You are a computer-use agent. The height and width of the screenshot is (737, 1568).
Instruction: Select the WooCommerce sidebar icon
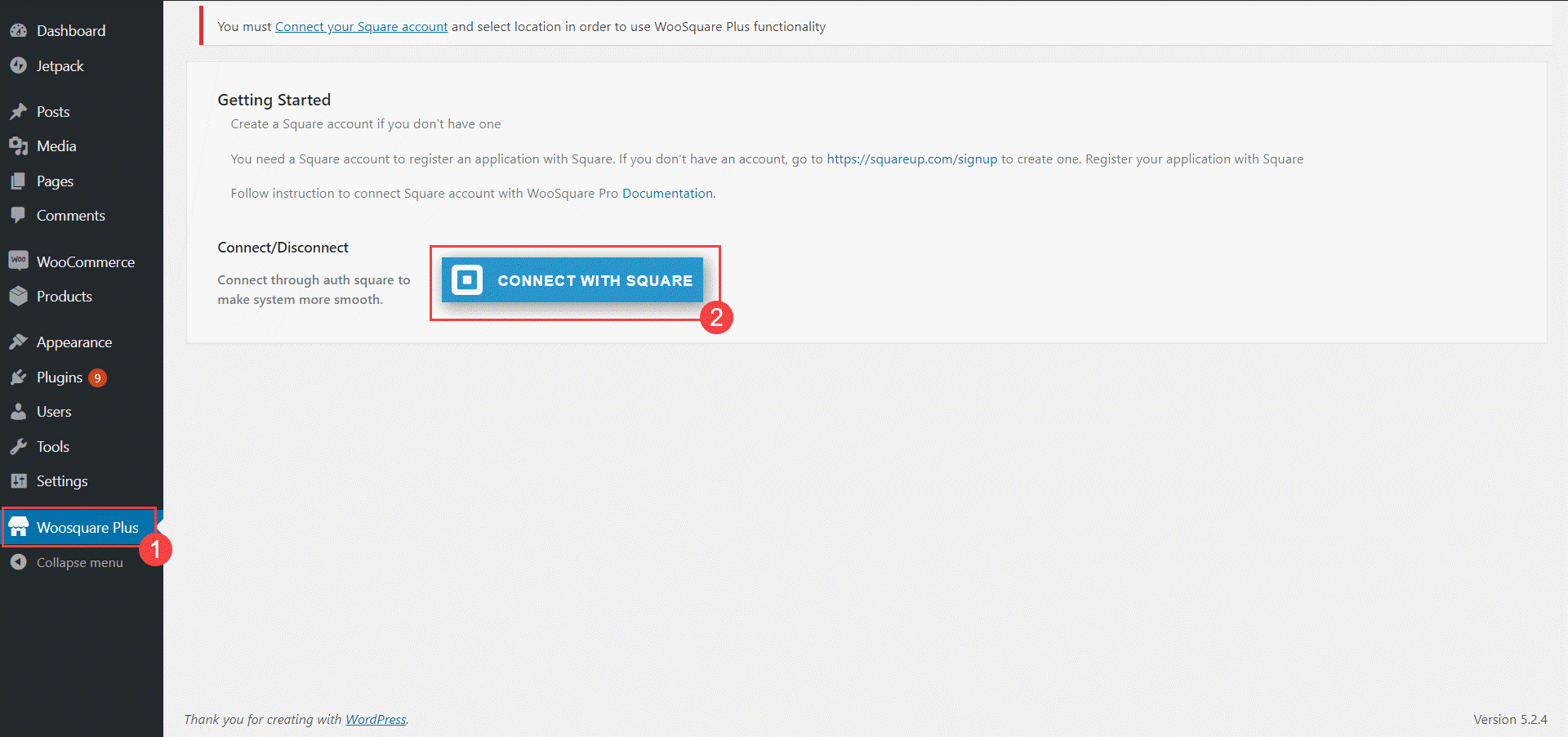(19, 261)
